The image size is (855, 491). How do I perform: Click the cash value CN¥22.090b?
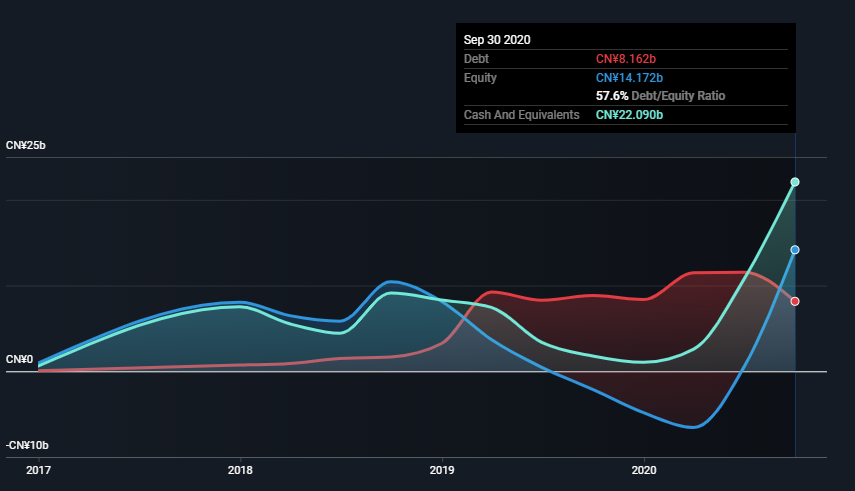[x=630, y=115]
